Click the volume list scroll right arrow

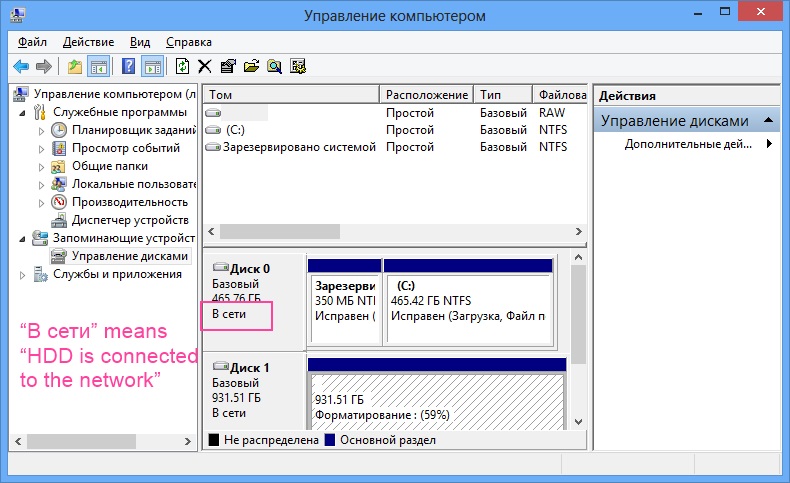pos(578,232)
